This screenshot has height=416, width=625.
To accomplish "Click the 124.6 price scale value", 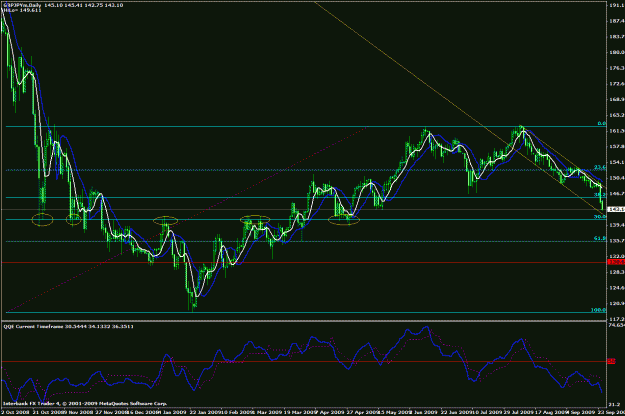I will [x=617, y=288].
